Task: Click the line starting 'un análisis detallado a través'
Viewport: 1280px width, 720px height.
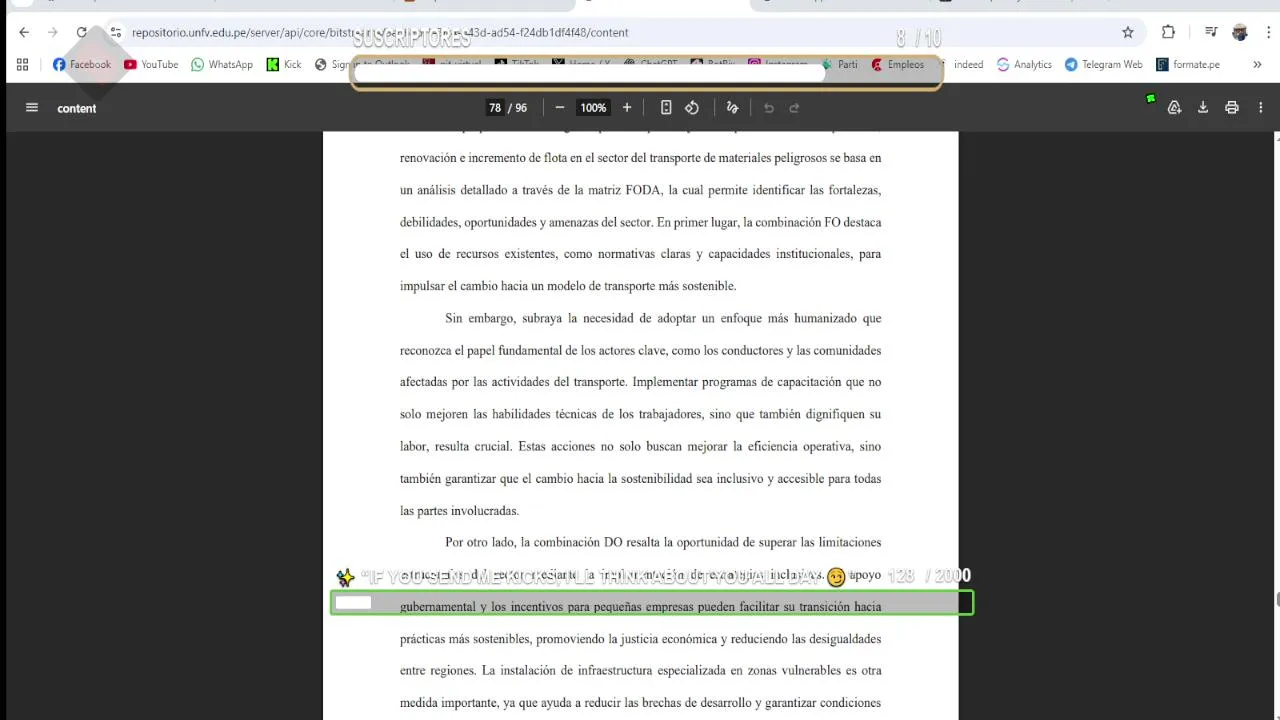Action: tap(640, 190)
